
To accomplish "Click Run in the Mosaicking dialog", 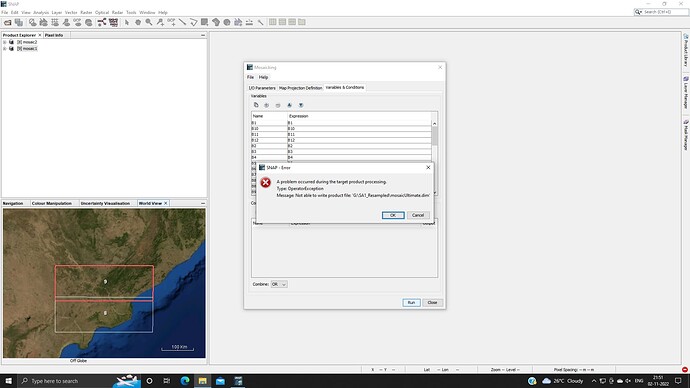I will (411, 303).
